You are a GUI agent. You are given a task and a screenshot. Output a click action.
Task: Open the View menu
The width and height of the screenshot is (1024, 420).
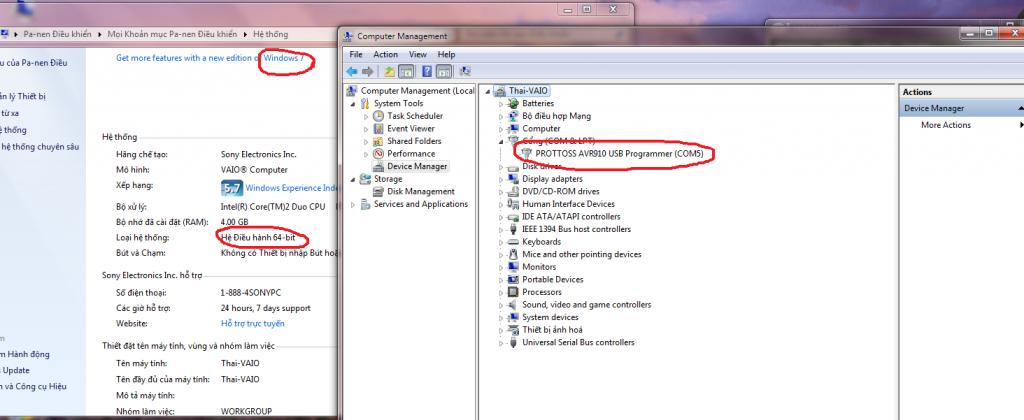[x=418, y=55]
